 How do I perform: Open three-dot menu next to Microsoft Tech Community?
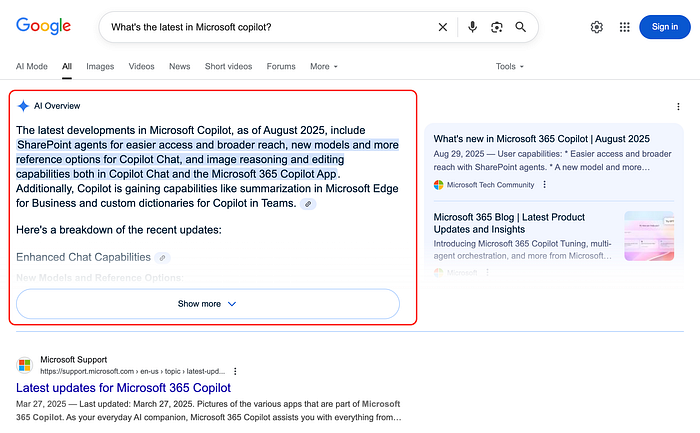click(544, 184)
